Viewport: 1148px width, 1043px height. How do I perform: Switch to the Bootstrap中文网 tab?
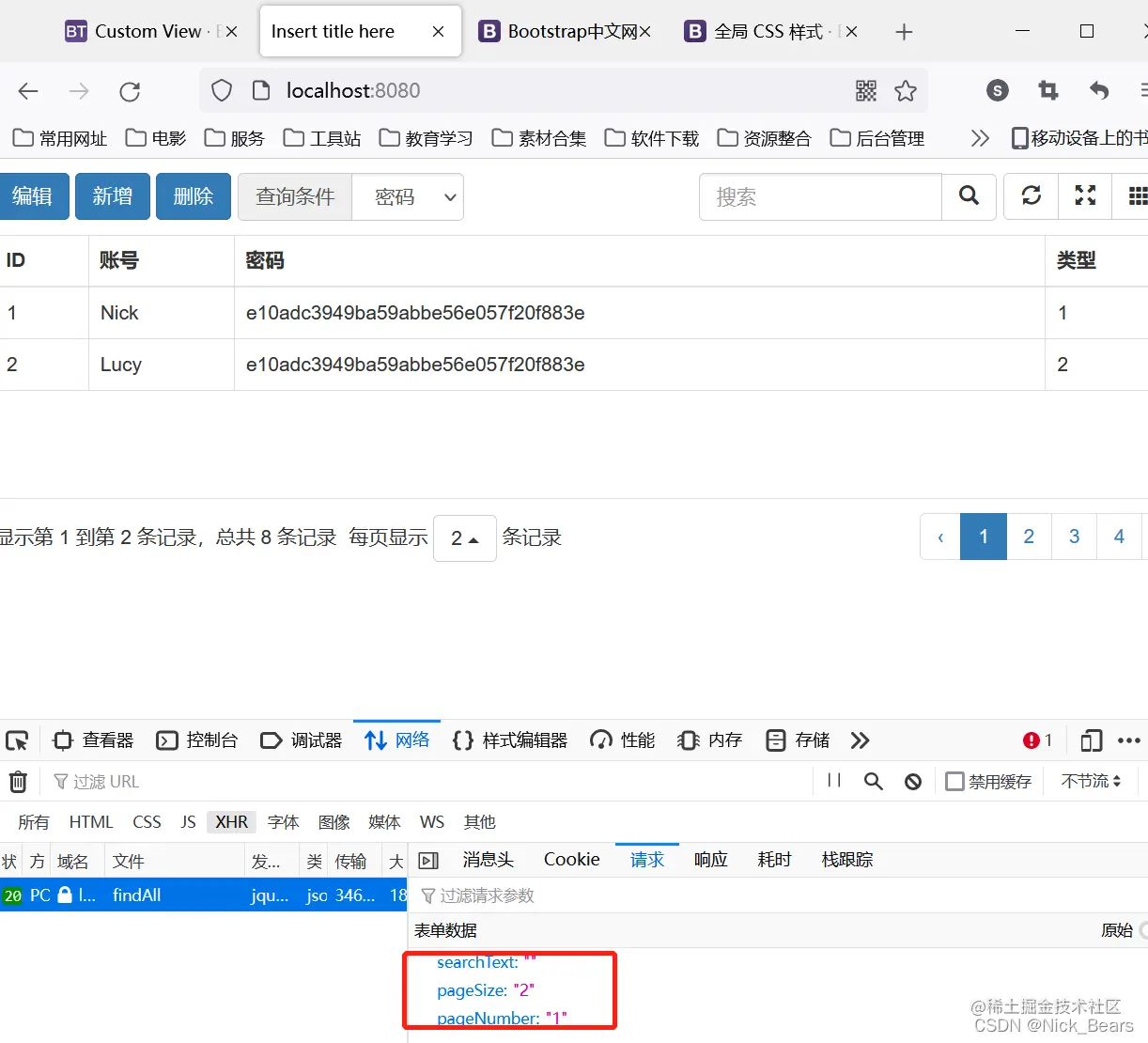[x=565, y=31]
